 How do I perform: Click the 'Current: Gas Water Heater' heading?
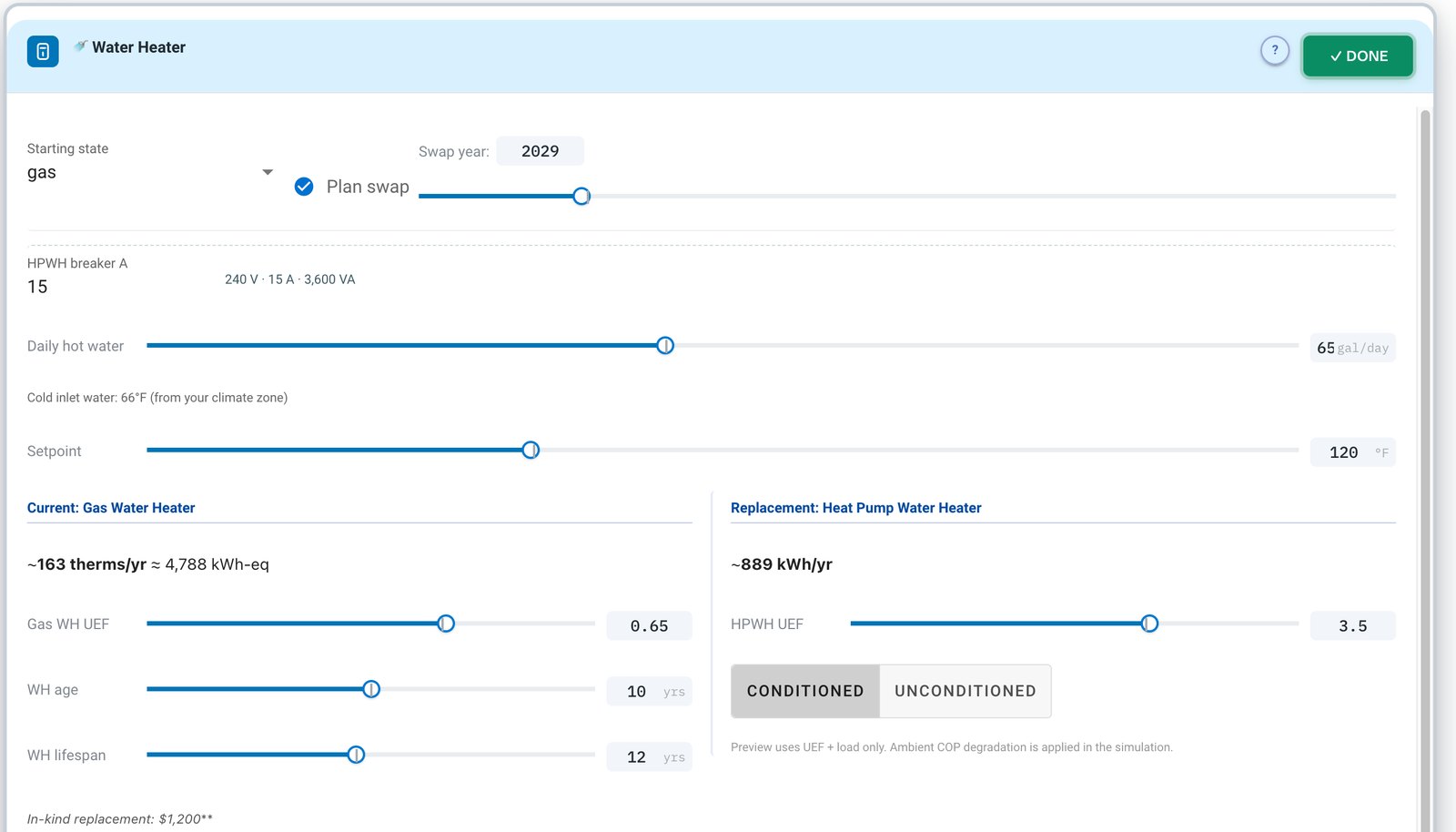point(111,508)
